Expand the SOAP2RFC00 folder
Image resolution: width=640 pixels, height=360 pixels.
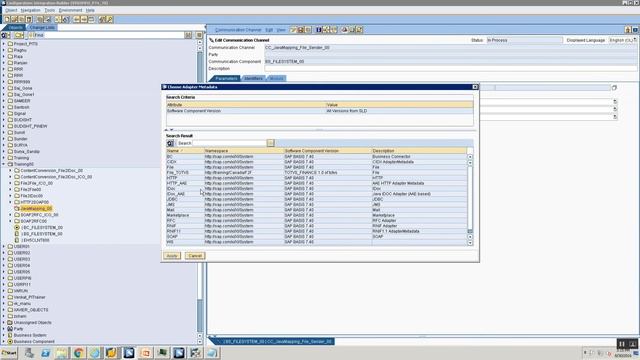click(x=10, y=221)
